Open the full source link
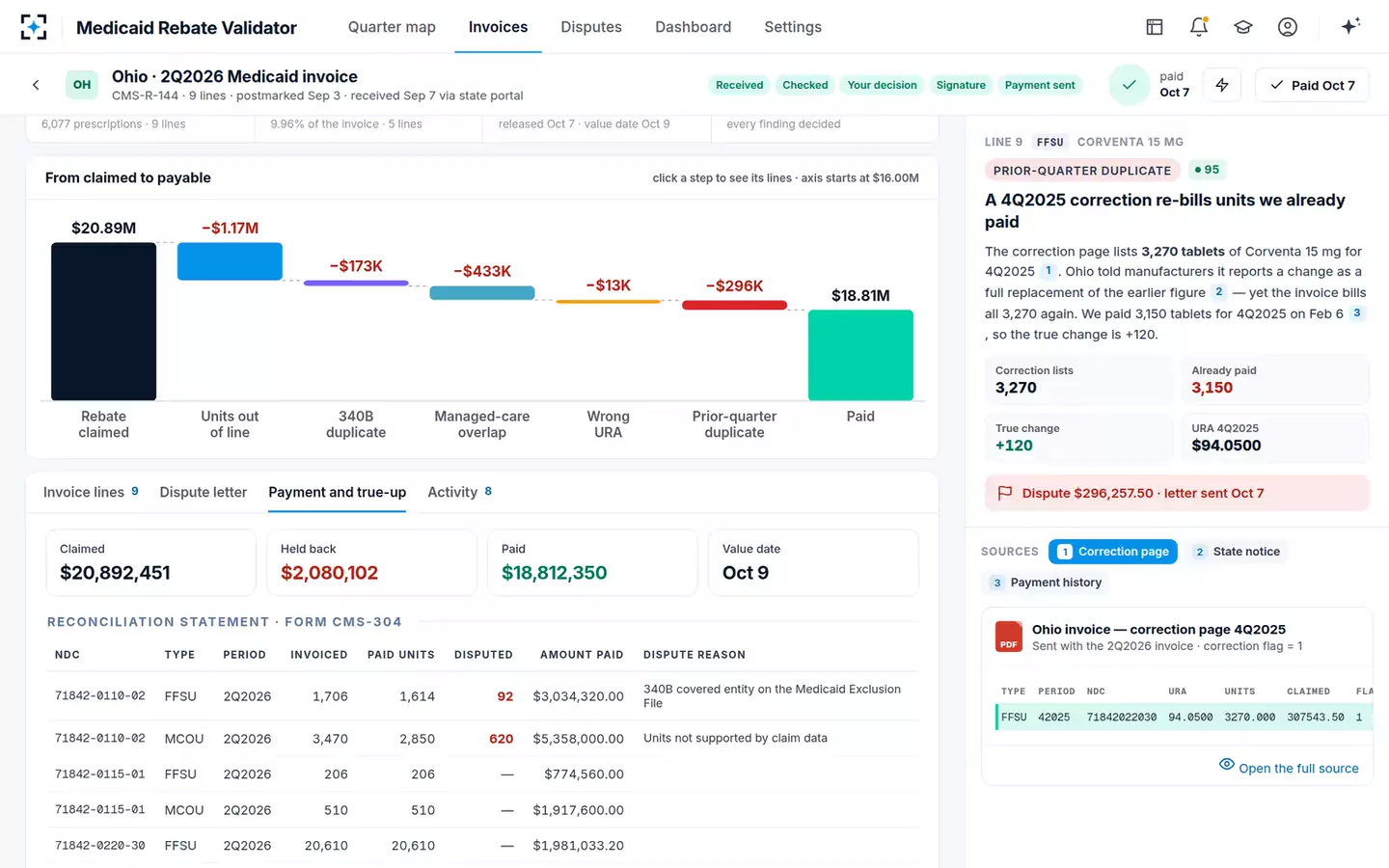The image size is (1389, 868). 1298,768
